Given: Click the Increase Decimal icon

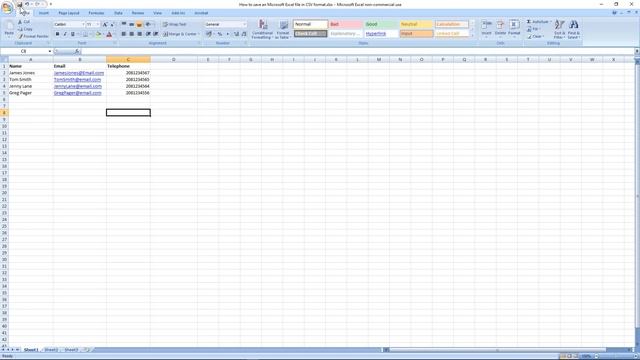Looking at the screenshot, I should click(236, 34).
